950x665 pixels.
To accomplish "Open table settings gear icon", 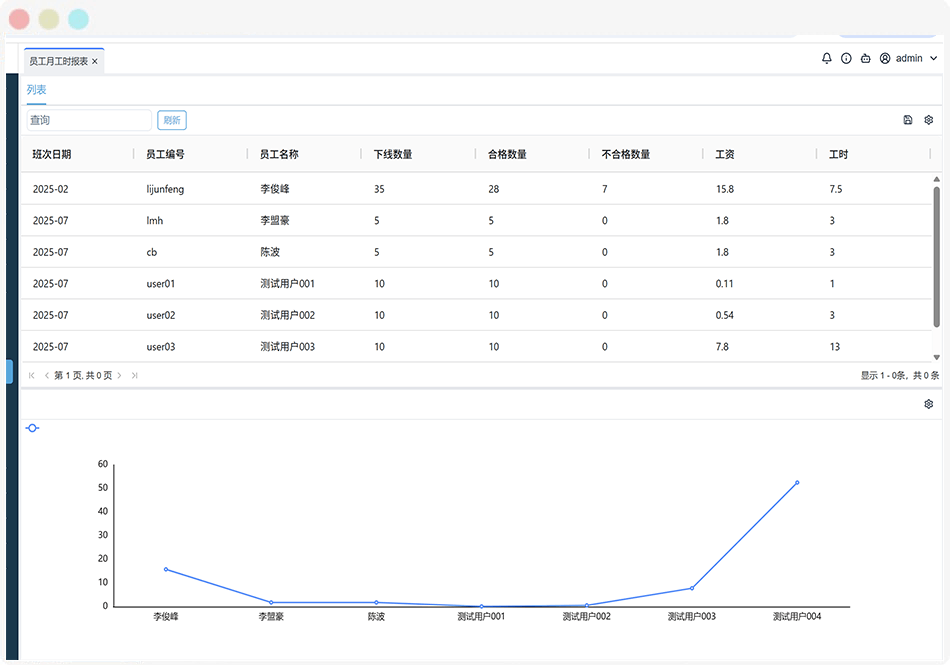I will click(928, 120).
